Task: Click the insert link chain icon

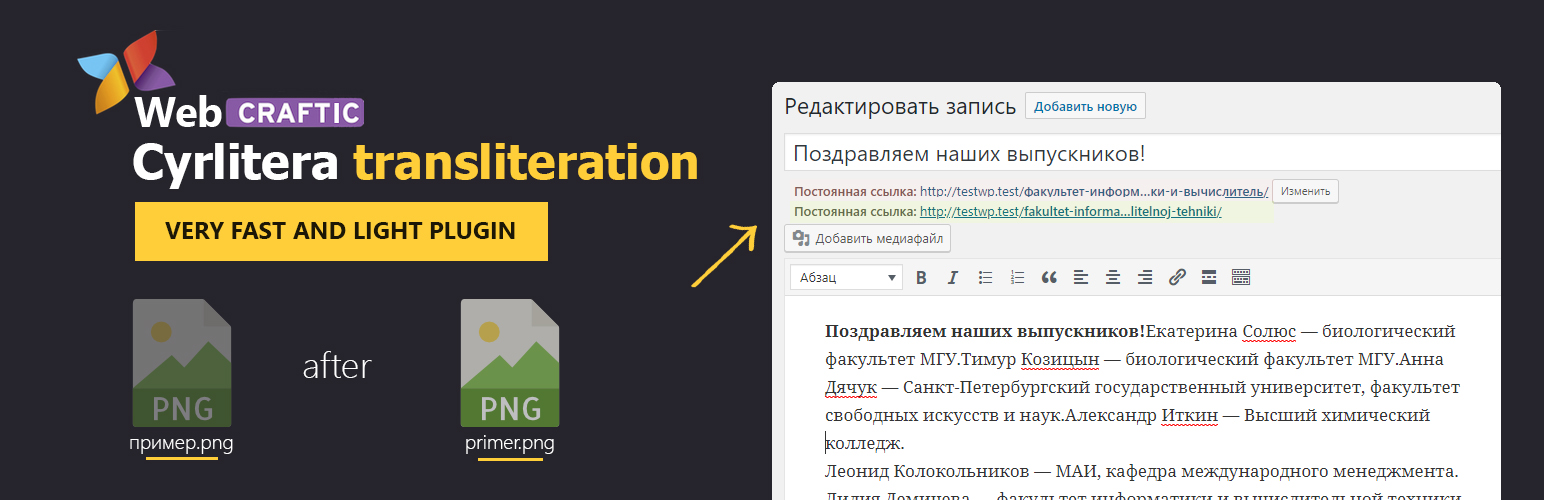Action: [x=1177, y=277]
